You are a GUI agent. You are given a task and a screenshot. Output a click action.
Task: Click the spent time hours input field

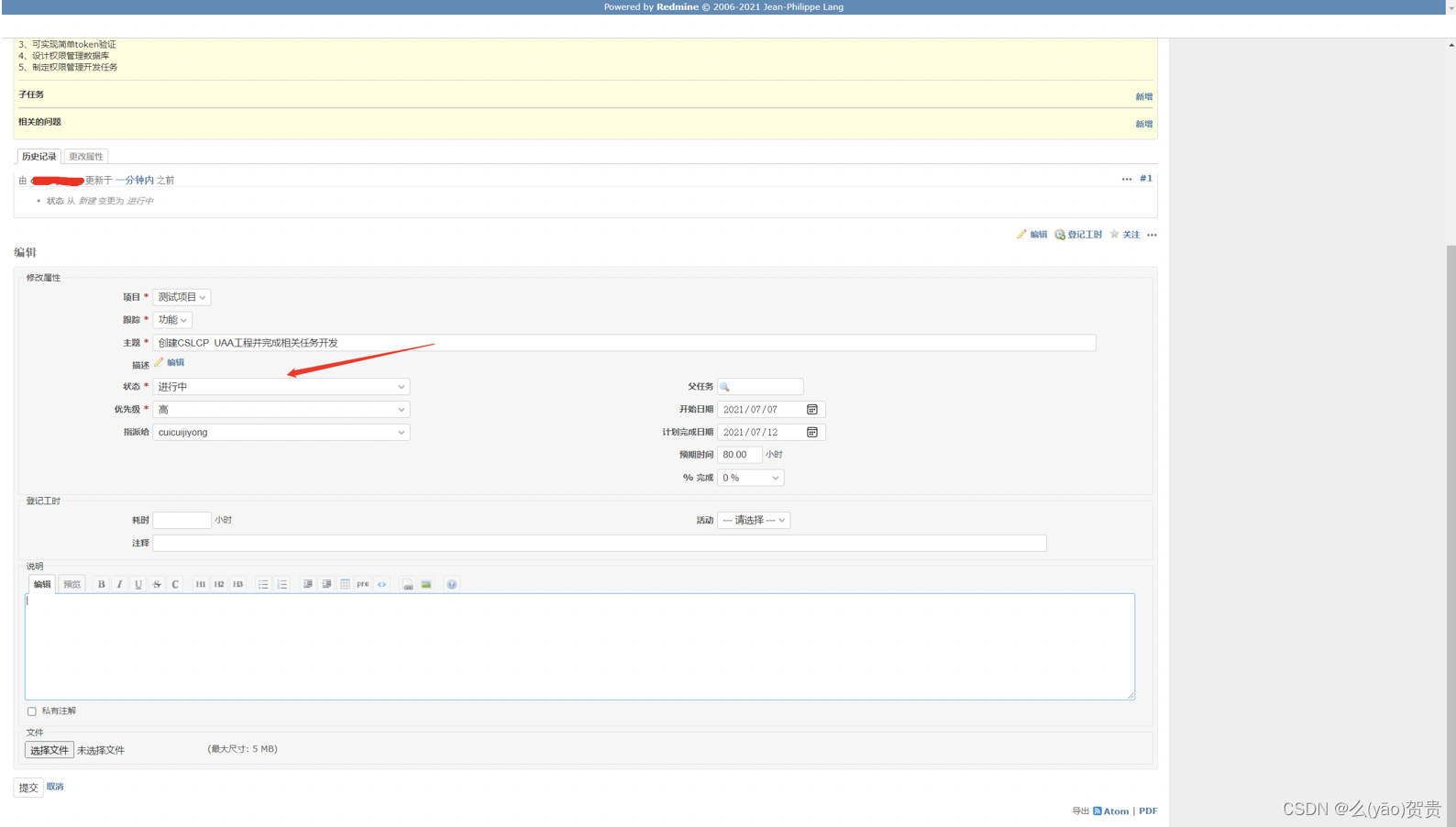point(182,520)
